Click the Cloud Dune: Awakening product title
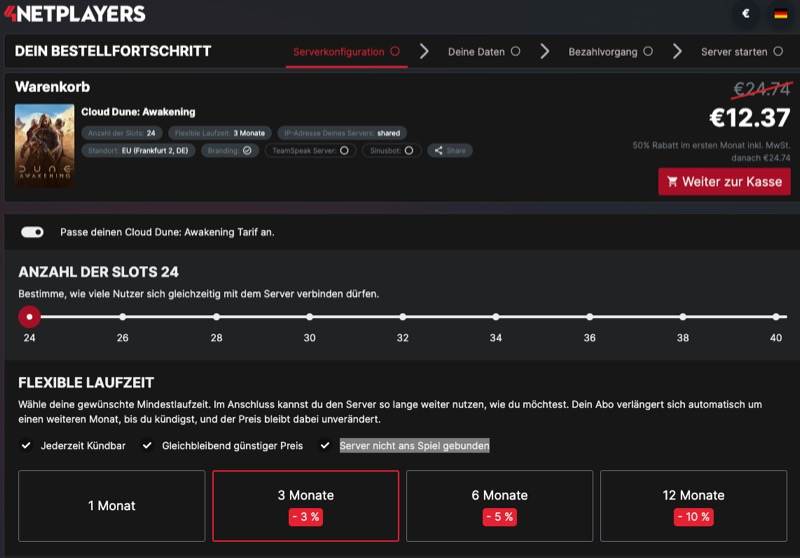Screen dimensions: 800x558 138,112
